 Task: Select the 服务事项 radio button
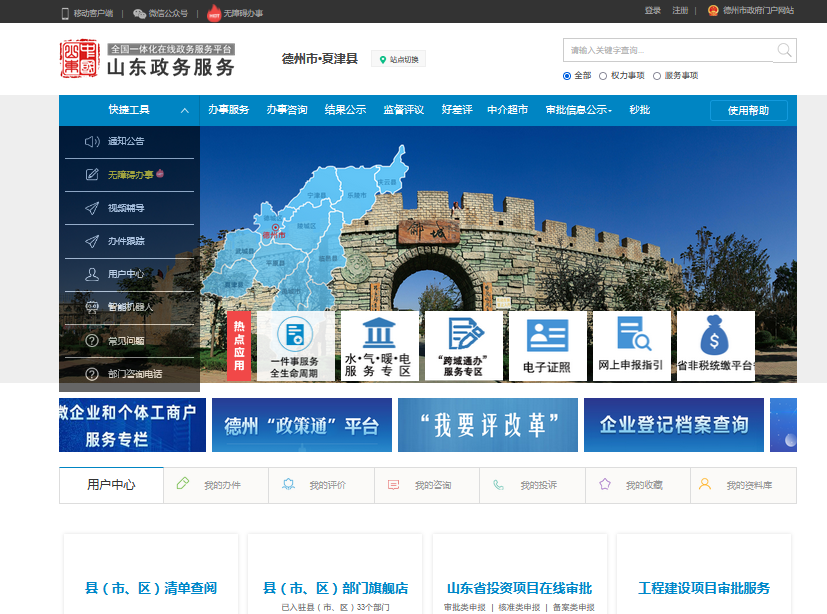click(x=657, y=76)
